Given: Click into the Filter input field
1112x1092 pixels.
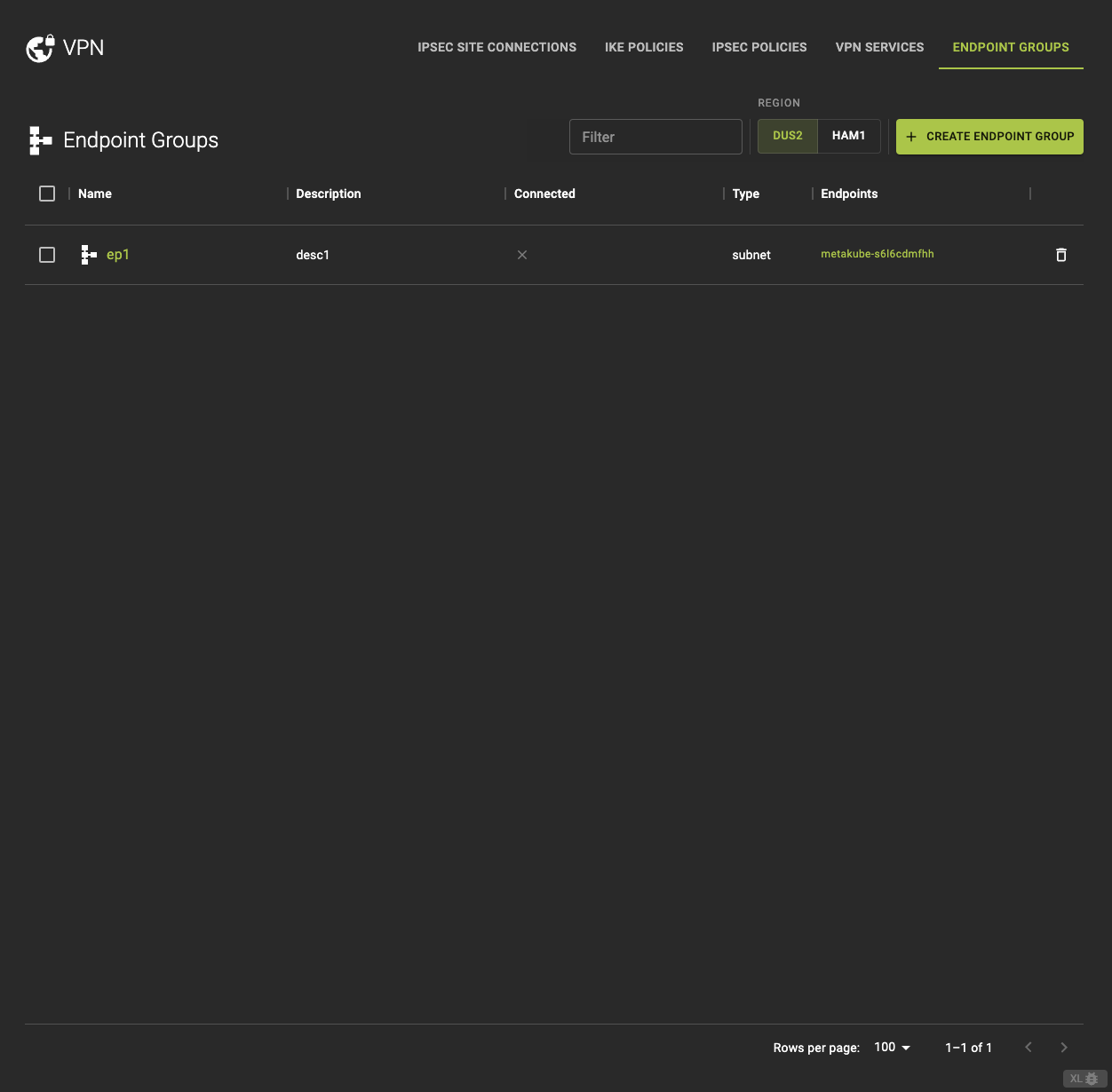Looking at the screenshot, I should point(655,137).
